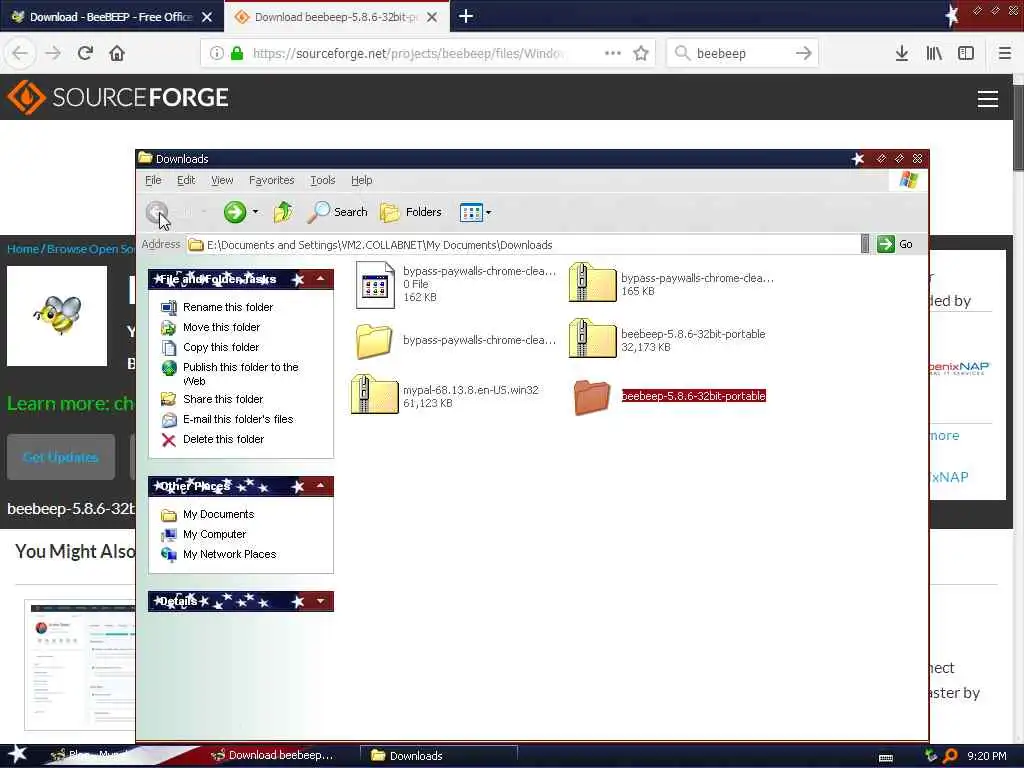Image resolution: width=1024 pixels, height=768 pixels.
Task: Open the File menu
Action: click(x=153, y=180)
